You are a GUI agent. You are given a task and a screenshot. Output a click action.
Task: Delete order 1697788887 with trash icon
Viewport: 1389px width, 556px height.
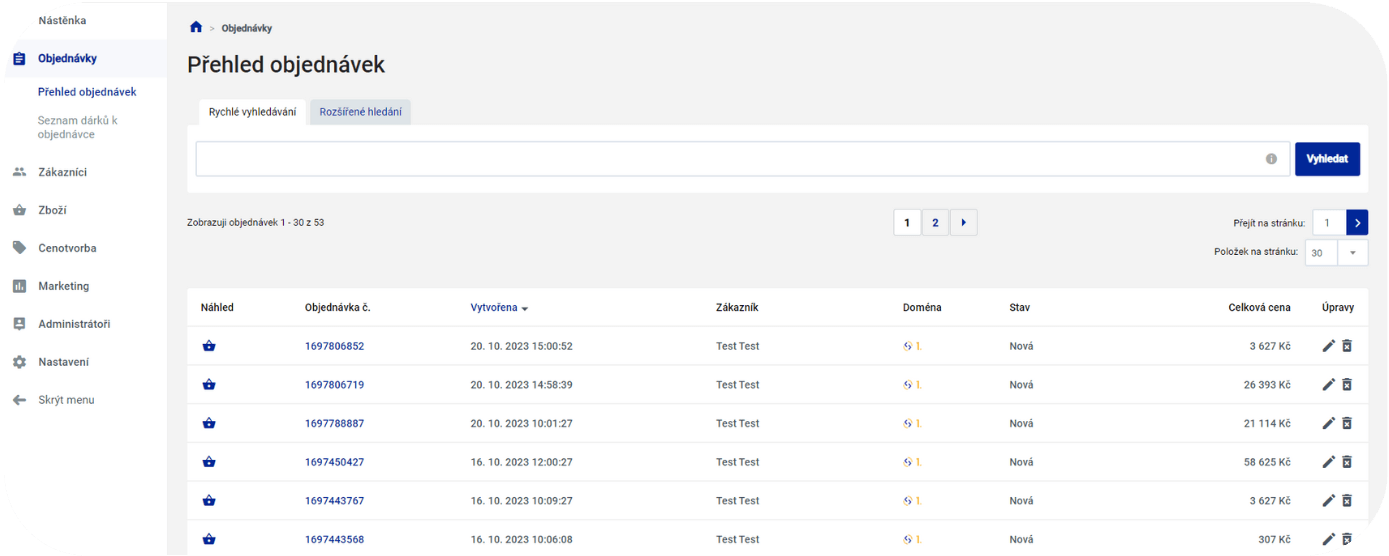pos(1347,423)
